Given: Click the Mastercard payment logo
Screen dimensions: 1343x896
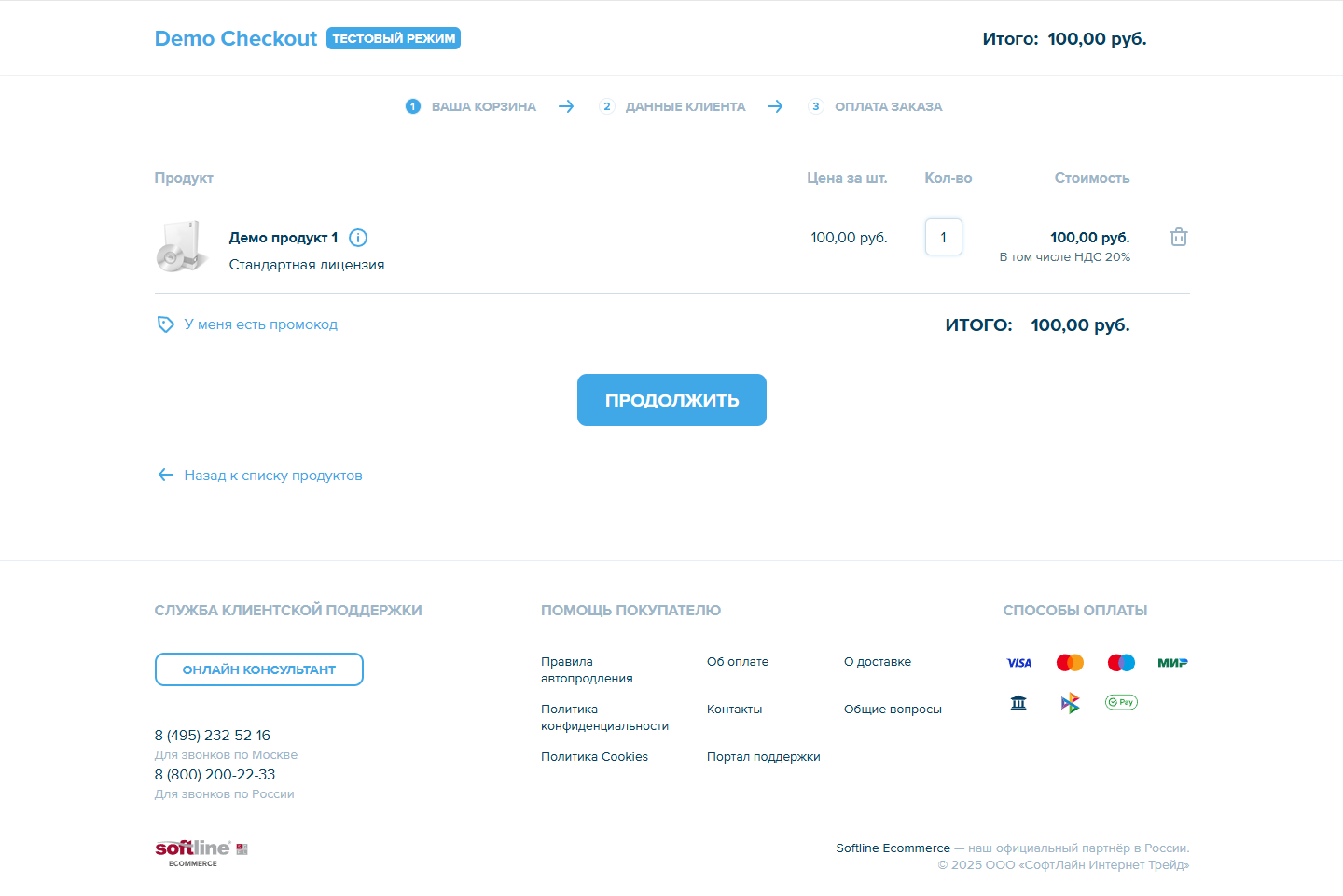Looking at the screenshot, I should coord(1070,663).
